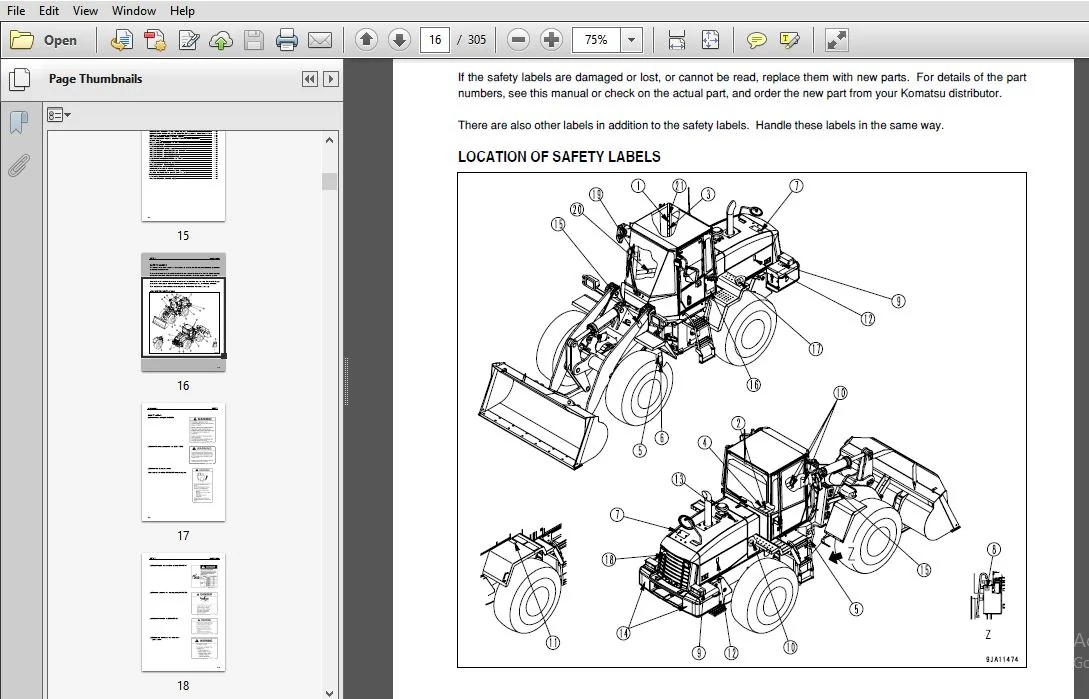Viewport: 1089px width, 699px height.
Task: Select the page 17 thumbnail
Action: pyautogui.click(x=183, y=462)
